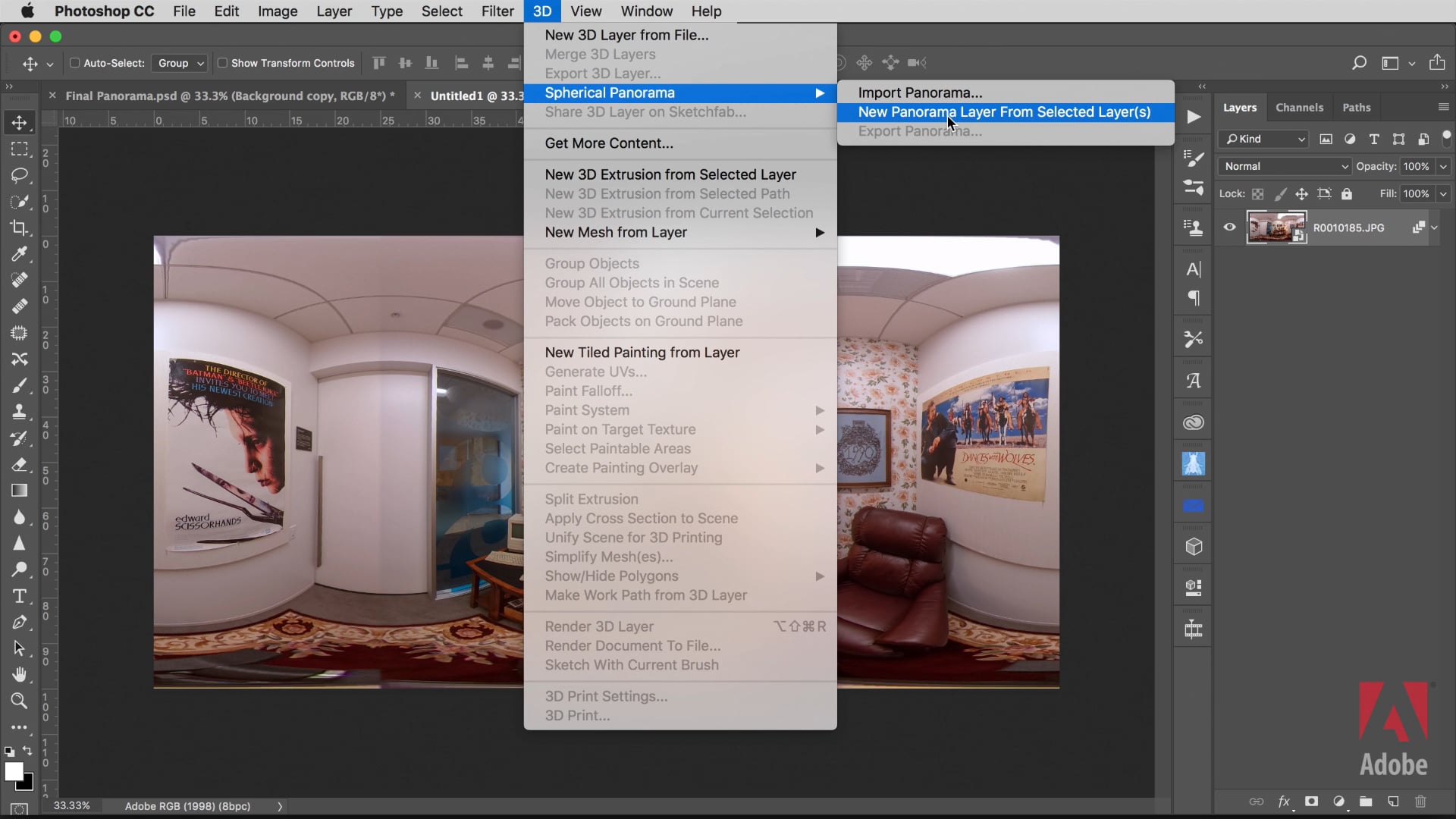Choose New Panorama Layer From Selected Layer(s)
This screenshot has width=1456, height=819.
coord(1004,112)
